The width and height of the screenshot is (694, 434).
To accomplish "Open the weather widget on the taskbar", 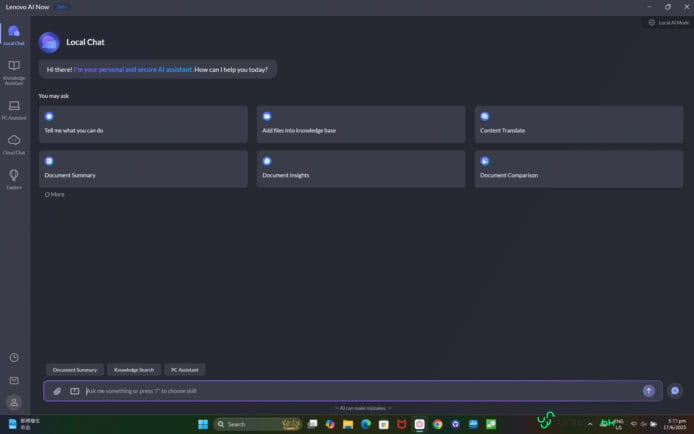I will click(24, 424).
